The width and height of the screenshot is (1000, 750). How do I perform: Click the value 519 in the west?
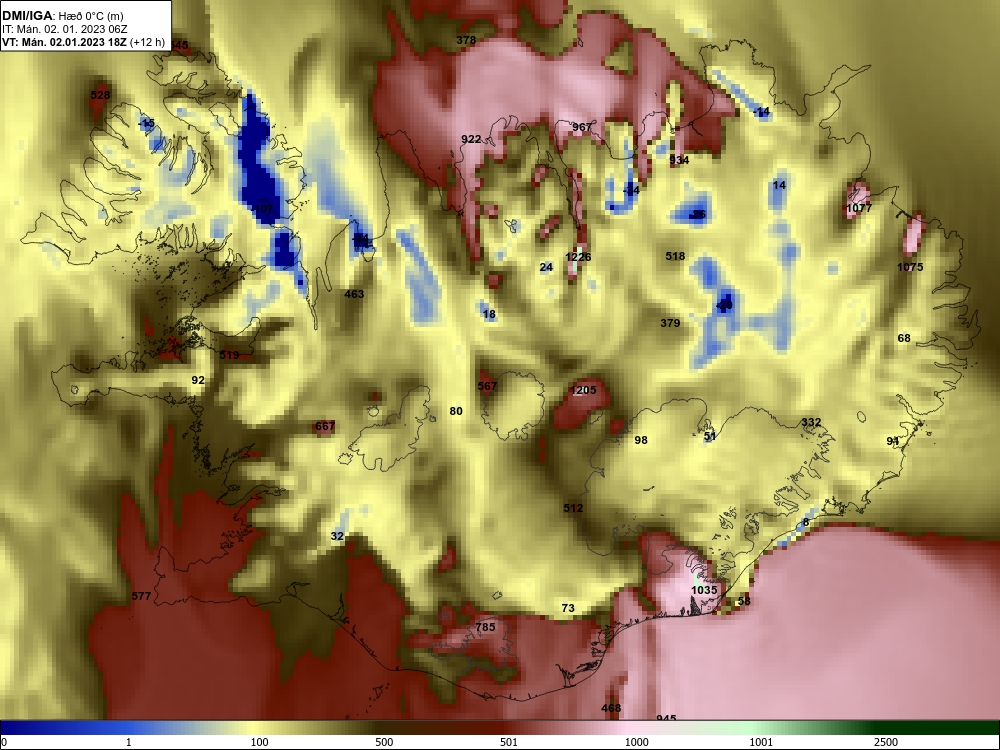229,355
